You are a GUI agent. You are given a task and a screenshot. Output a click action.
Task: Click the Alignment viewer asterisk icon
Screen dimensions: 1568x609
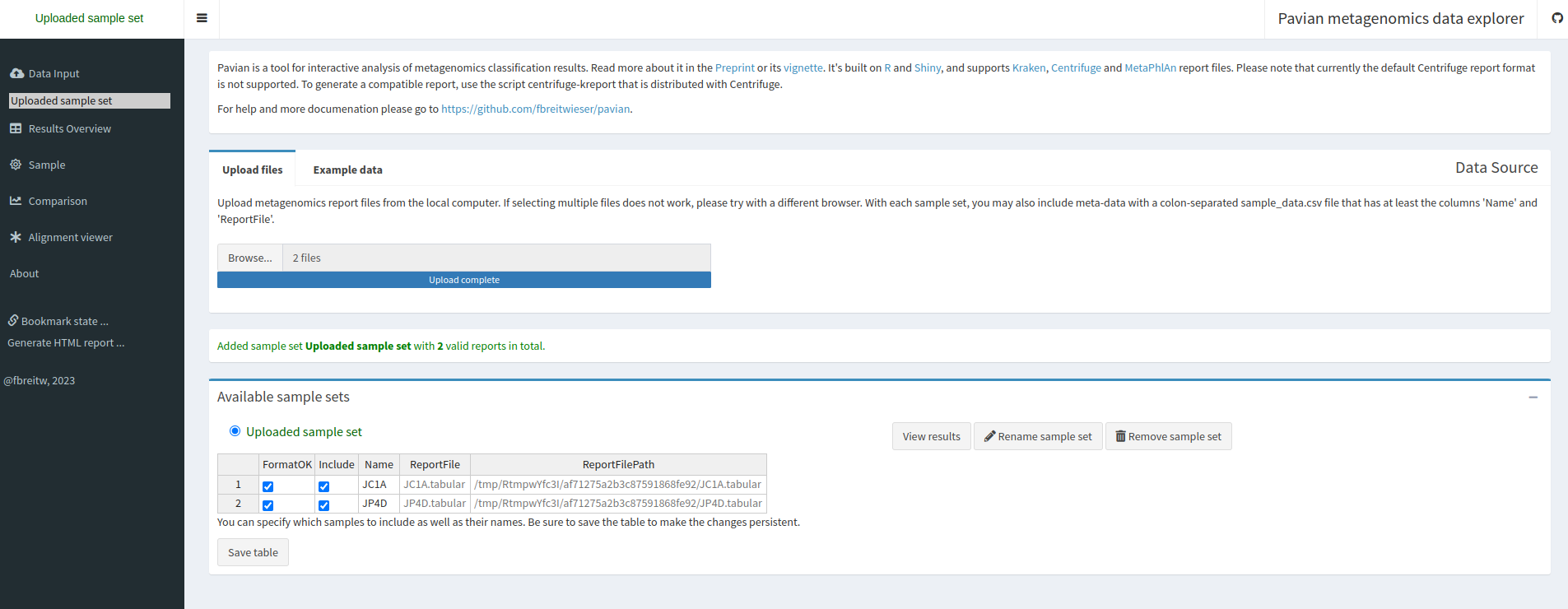[16, 237]
